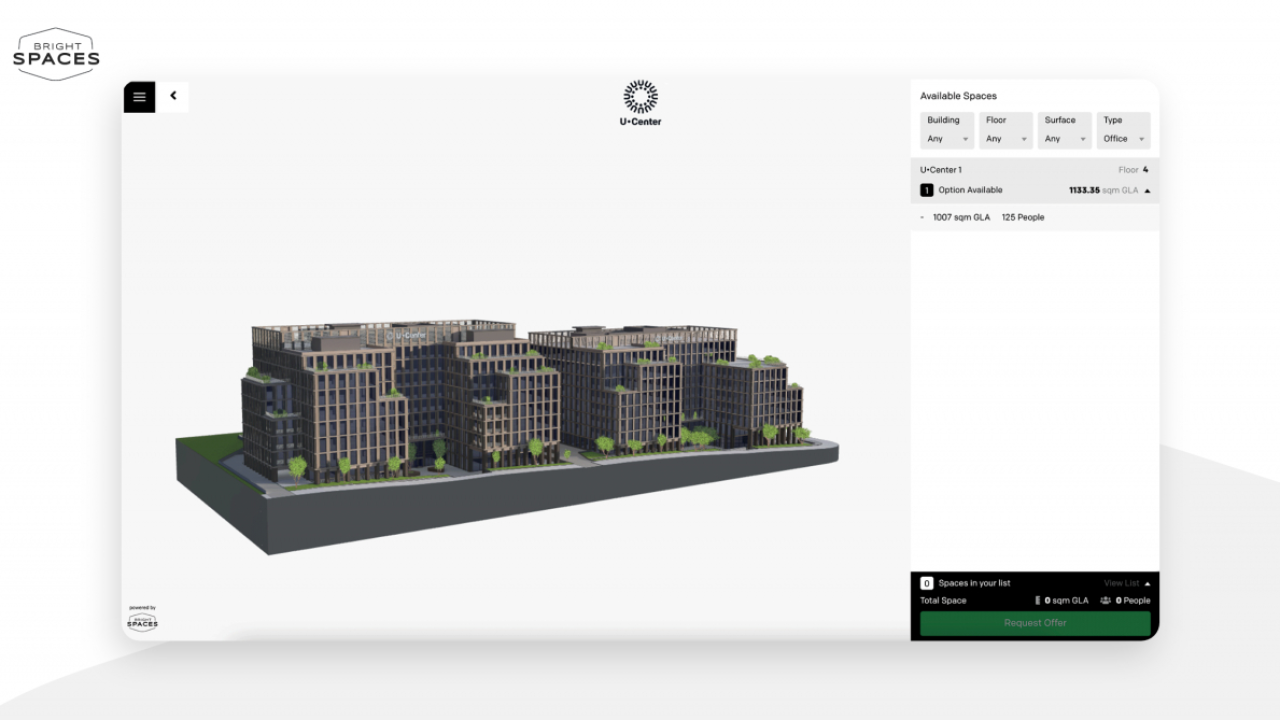This screenshot has height=720, width=1280.
Task: Select the 1007 sqm GLA space row
Action: tap(988, 217)
